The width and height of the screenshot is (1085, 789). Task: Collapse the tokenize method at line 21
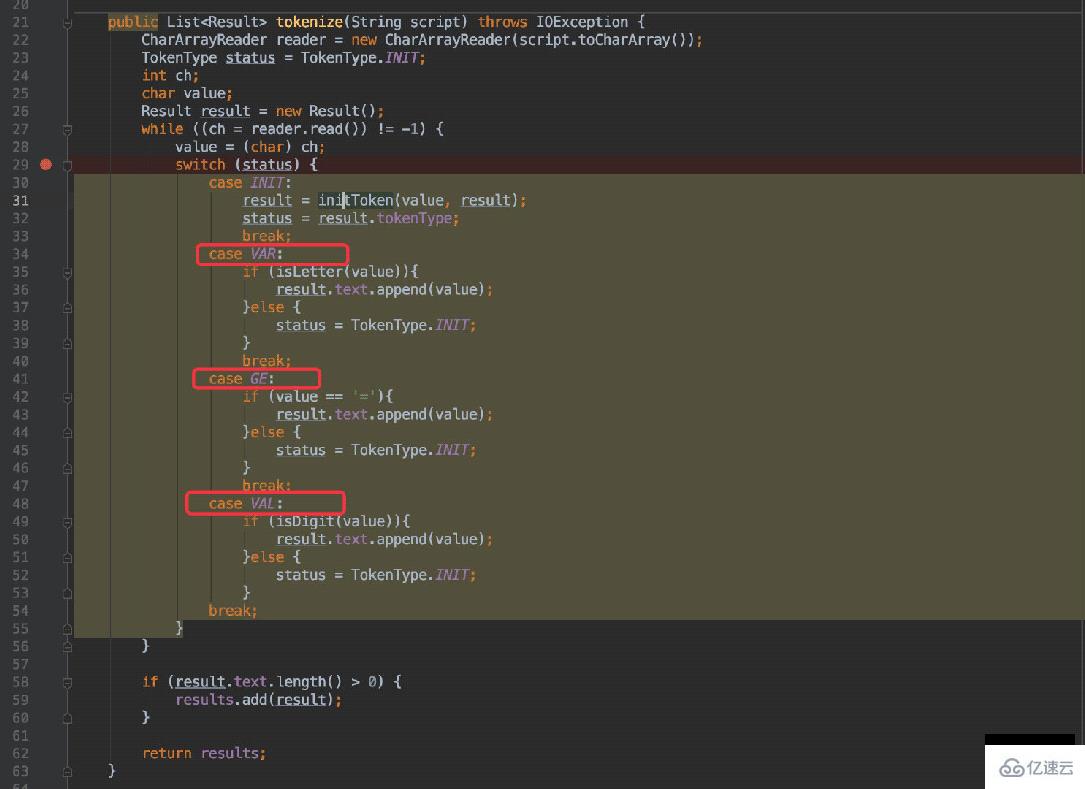(x=68, y=24)
